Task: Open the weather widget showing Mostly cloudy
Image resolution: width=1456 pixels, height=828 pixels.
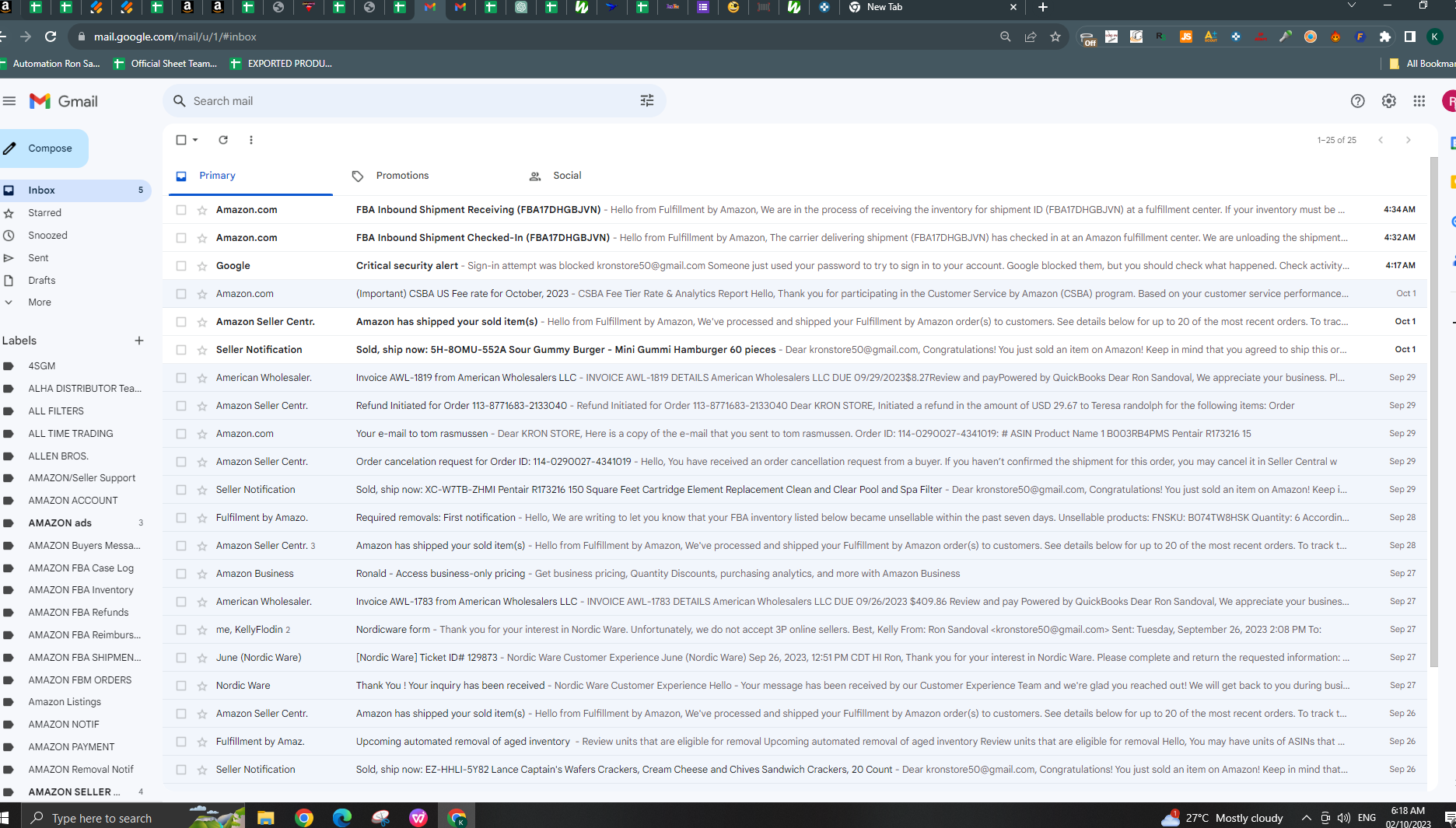Action: click(1222, 818)
